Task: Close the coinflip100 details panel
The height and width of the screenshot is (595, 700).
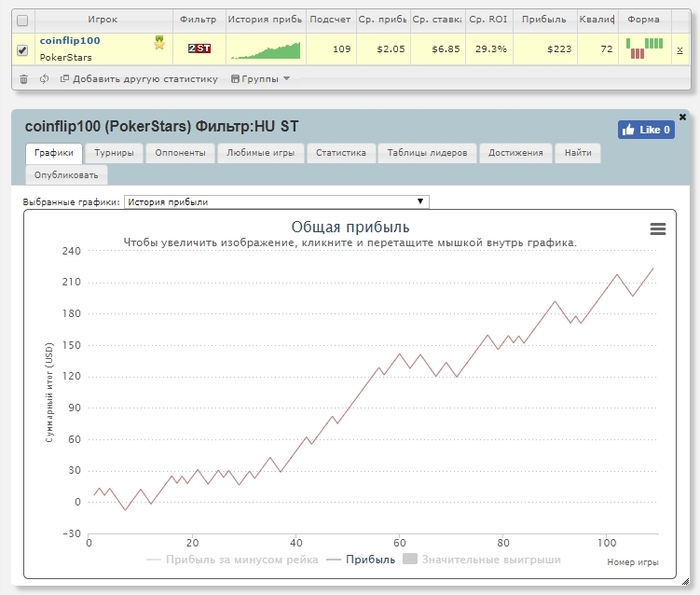Action: 682,117
